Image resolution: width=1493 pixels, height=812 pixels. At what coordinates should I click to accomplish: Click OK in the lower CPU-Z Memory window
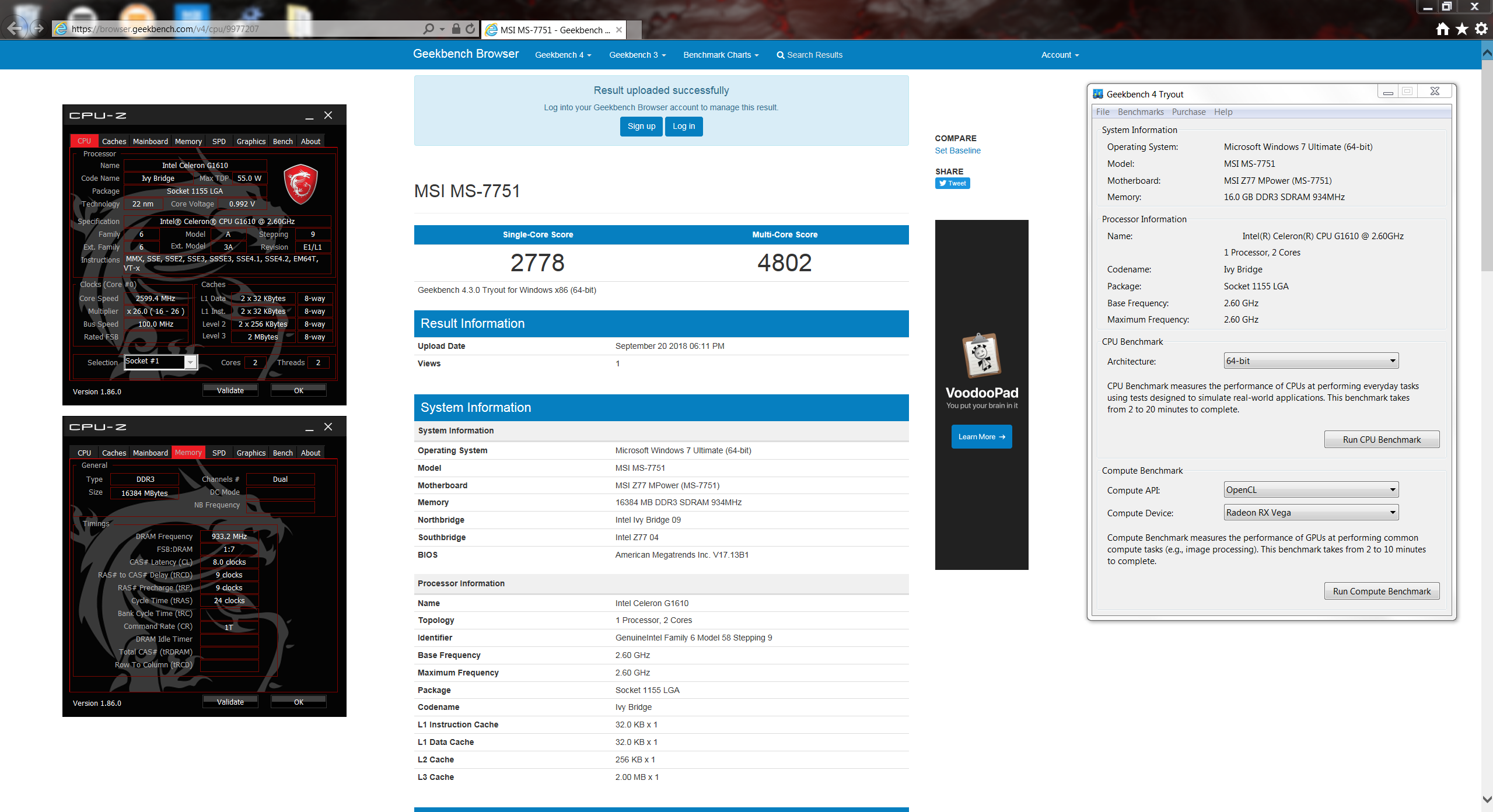[299, 702]
